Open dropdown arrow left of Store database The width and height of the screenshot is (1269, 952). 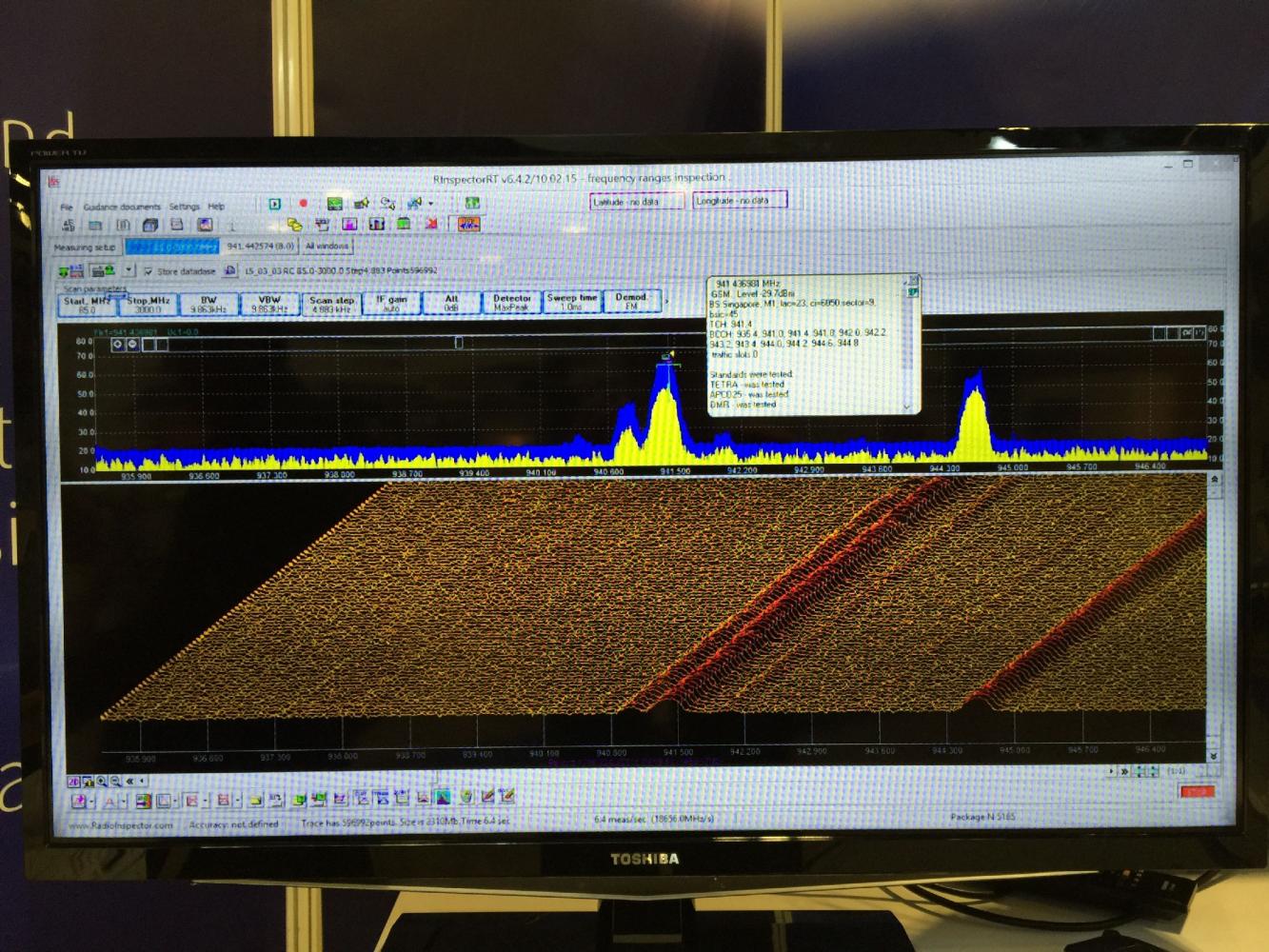click(x=129, y=271)
